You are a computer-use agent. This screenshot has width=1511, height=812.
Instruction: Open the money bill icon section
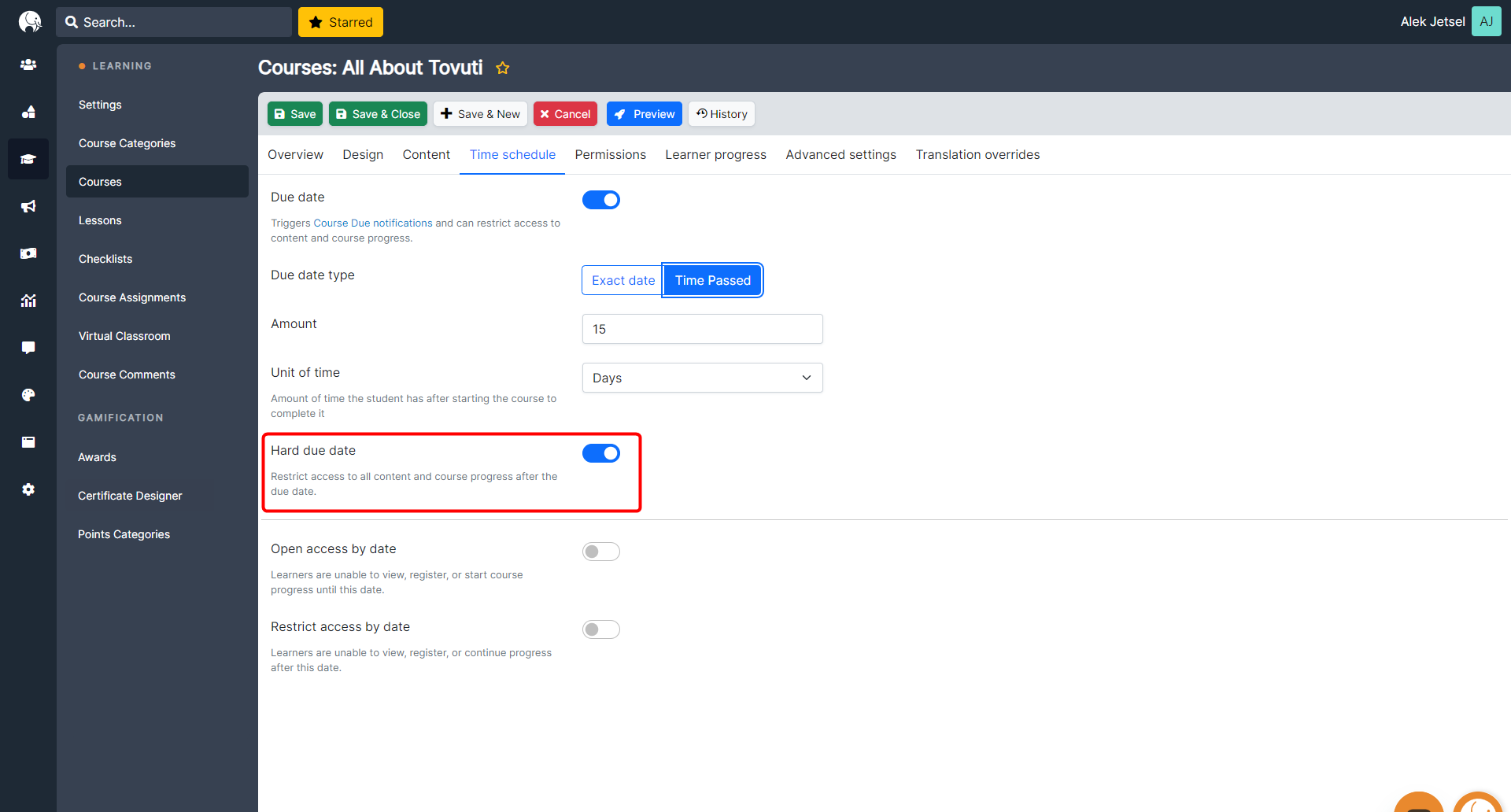28,253
